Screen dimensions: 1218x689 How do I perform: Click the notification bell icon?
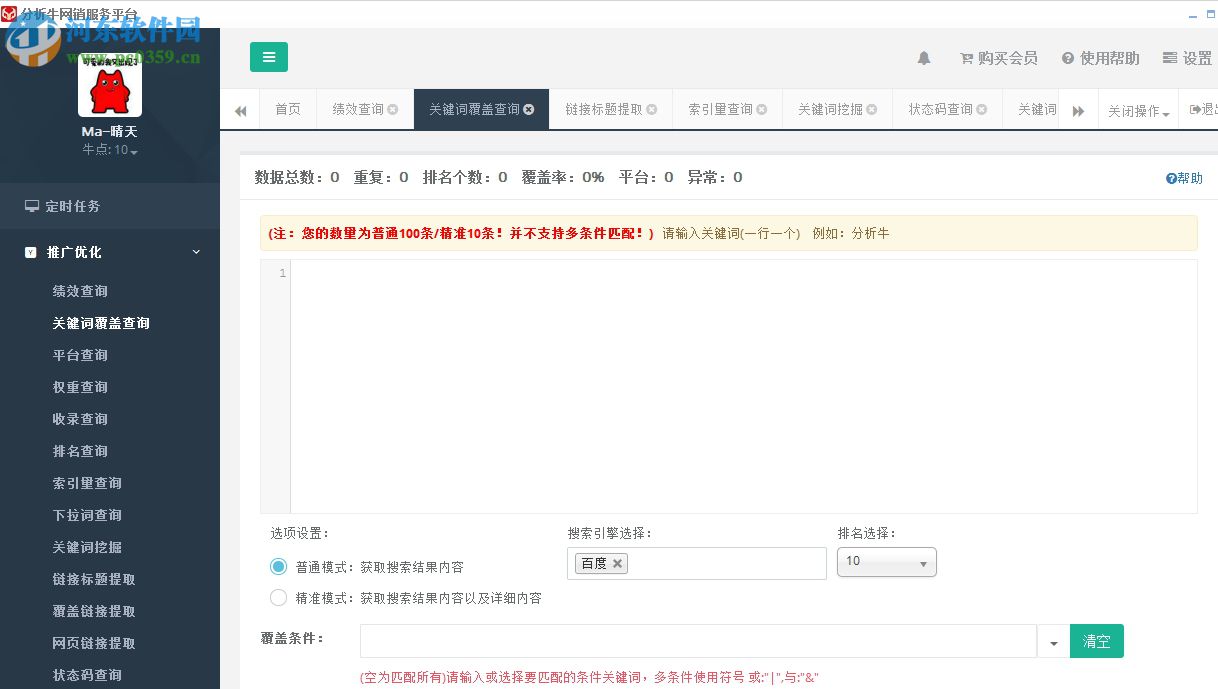pos(923,58)
